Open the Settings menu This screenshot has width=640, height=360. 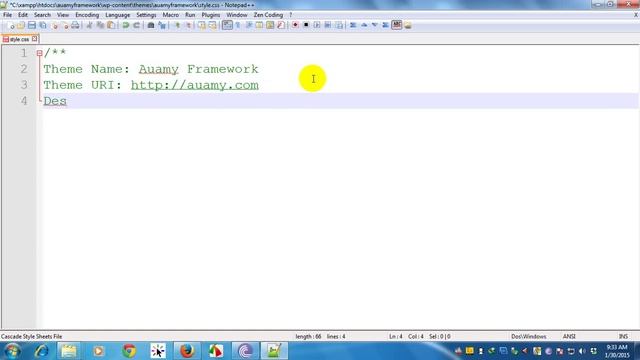(x=146, y=15)
